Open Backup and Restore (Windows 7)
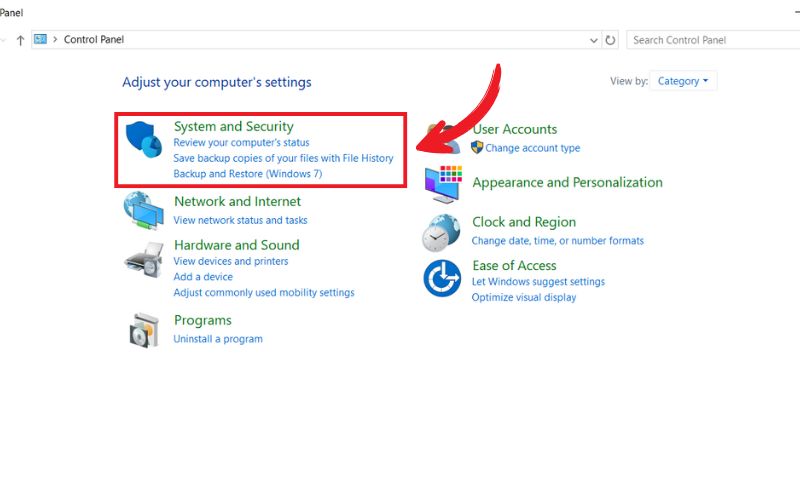The height and width of the screenshot is (500, 800). click(247, 173)
